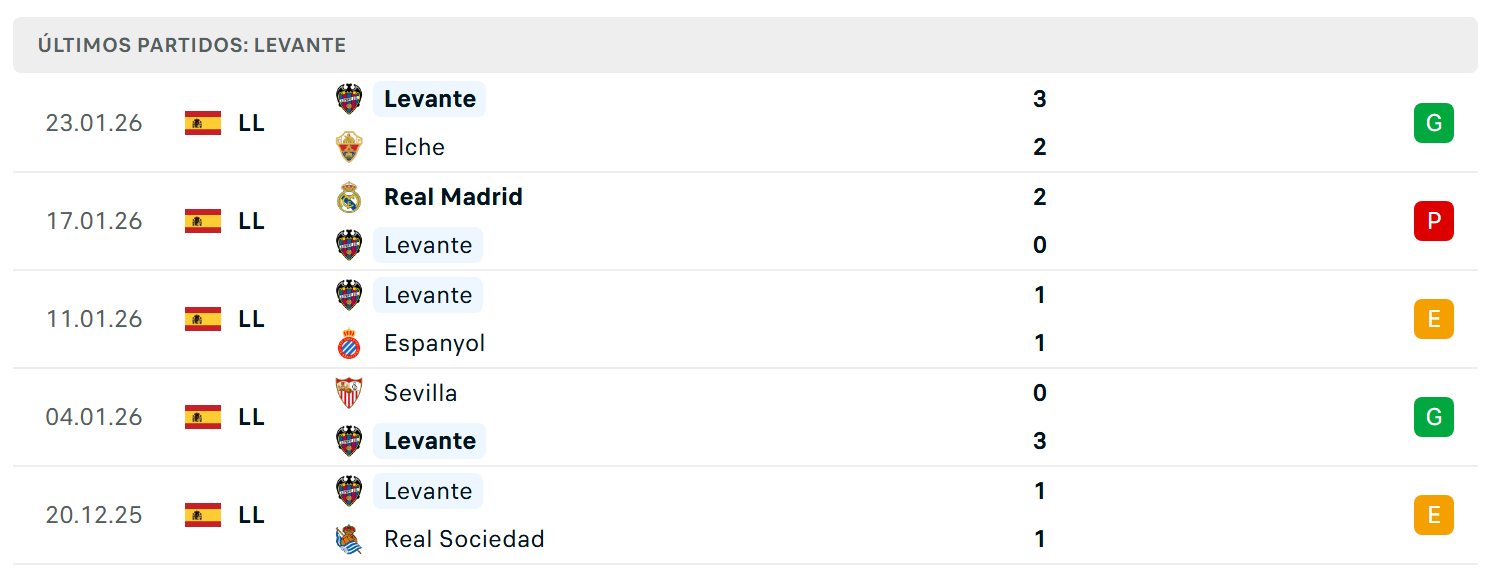Open Espanyol team name link
This screenshot has height=581, width=1493.
click(x=434, y=343)
